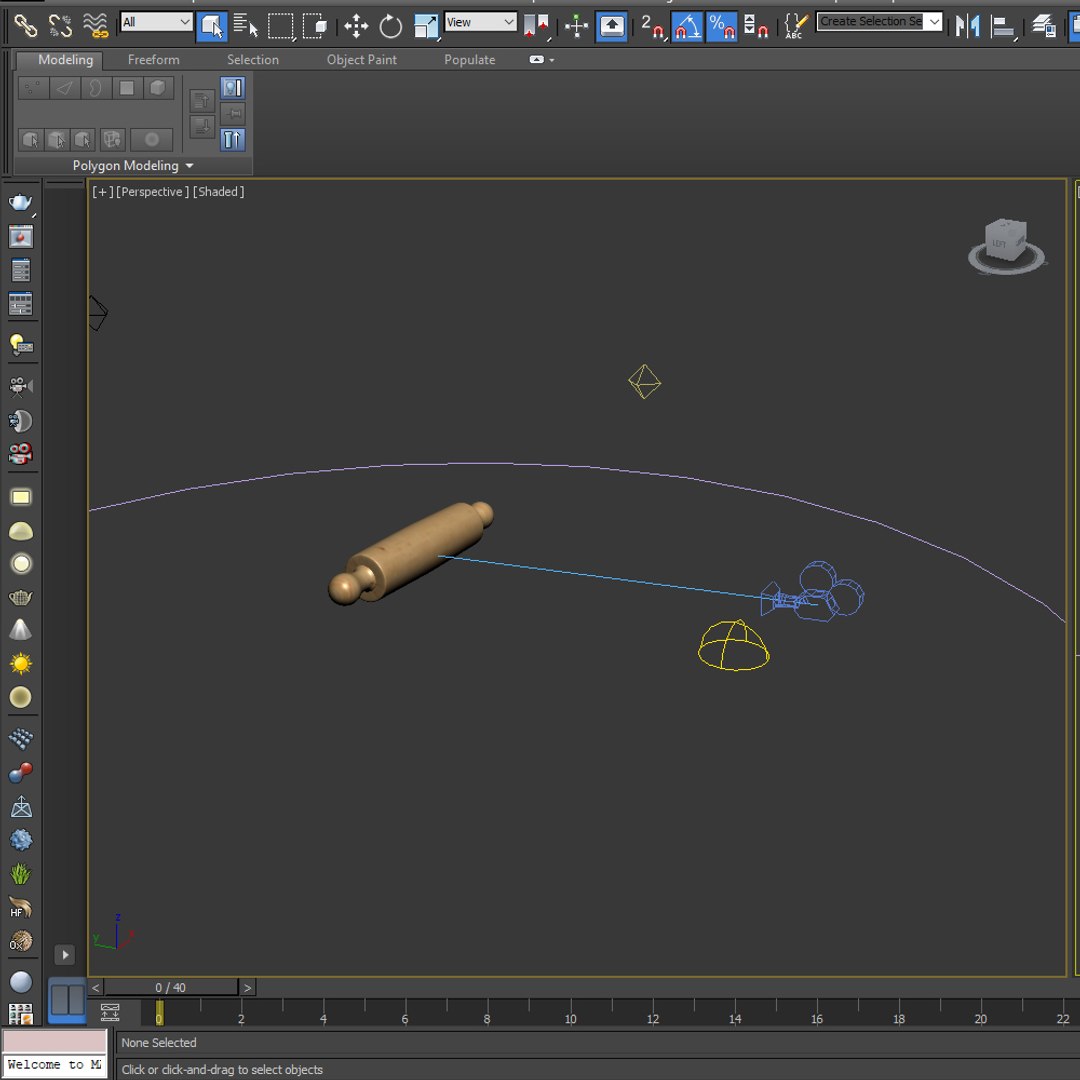Click the Unlink Selection broken-chain icon
The image size is (1080, 1080).
(x=61, y=26)
